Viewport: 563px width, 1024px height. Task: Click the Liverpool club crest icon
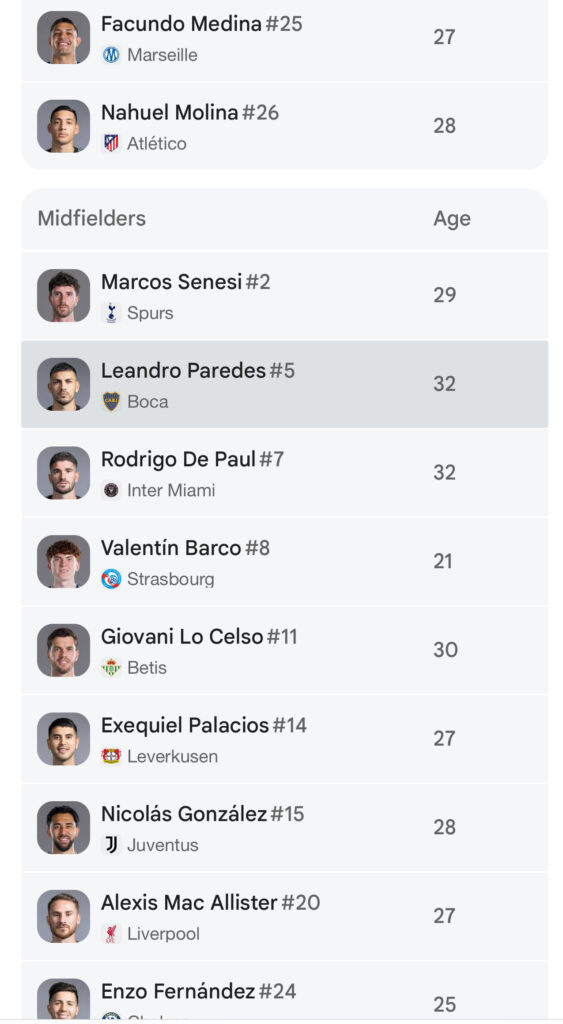tap(111, 934)
